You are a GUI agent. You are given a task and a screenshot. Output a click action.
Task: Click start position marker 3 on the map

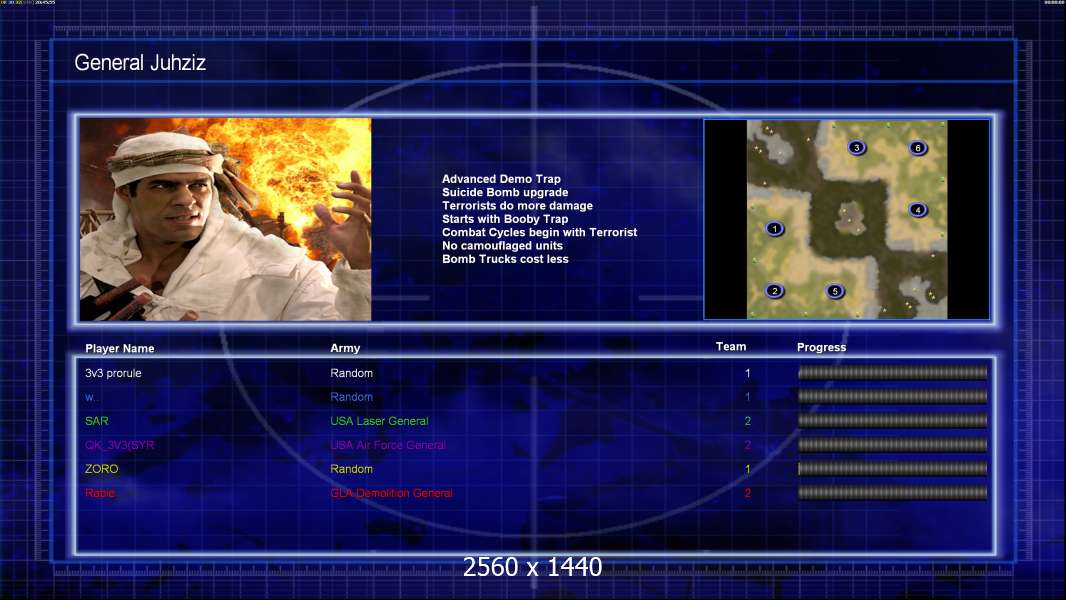point(857,147)
